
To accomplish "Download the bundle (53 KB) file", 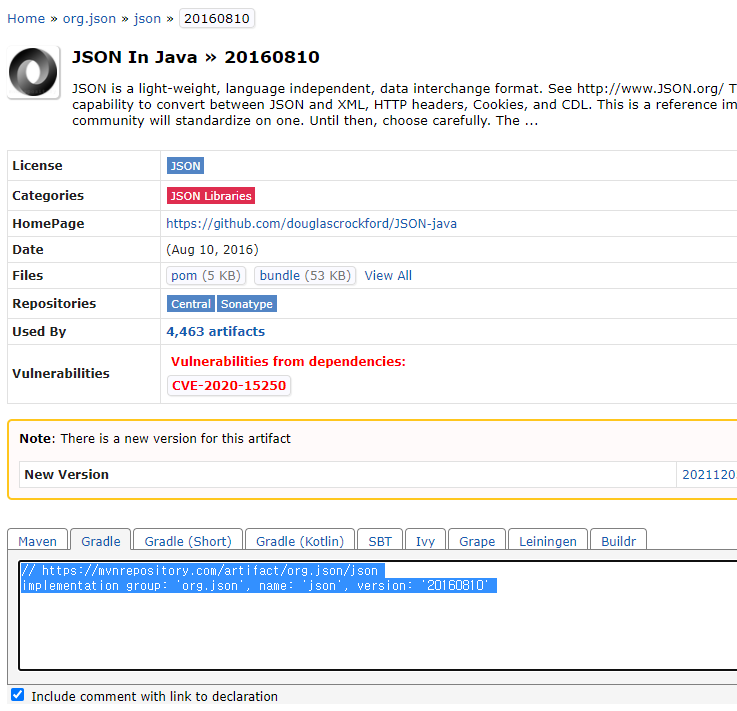I will point(305,275).
